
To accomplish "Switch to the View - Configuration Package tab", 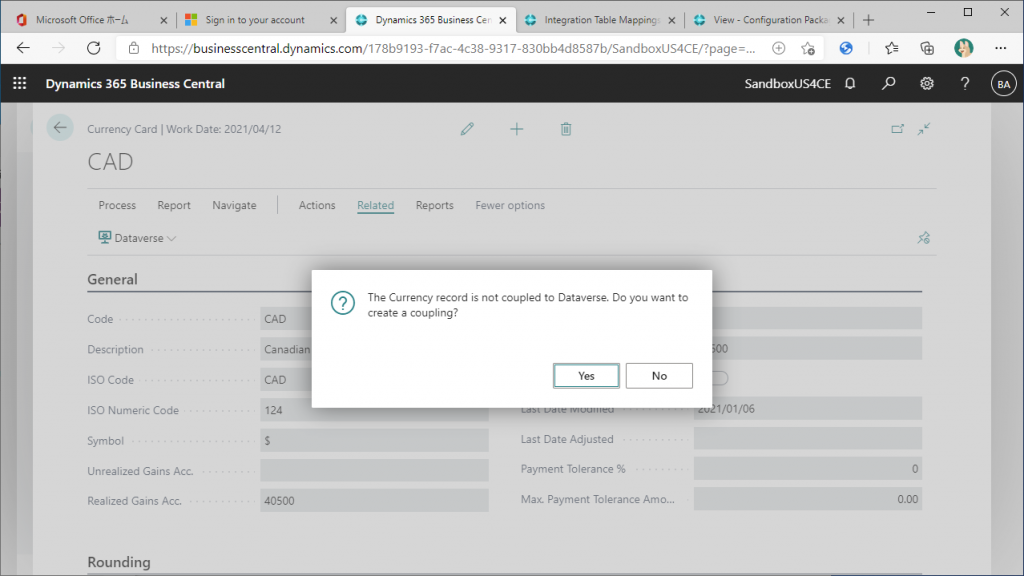I will tap(771, 20).
